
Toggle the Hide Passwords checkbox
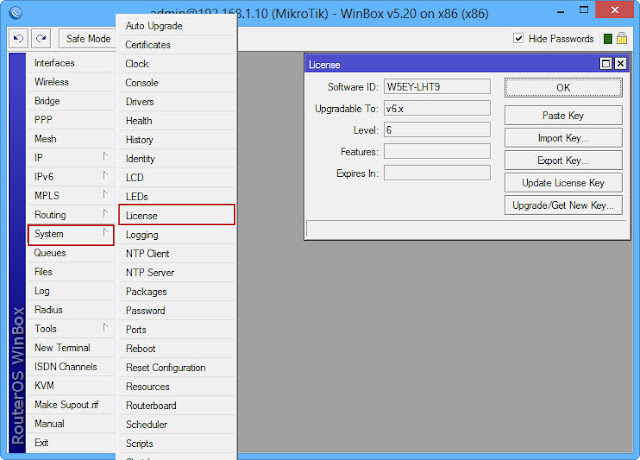click(x=518, y=38)
